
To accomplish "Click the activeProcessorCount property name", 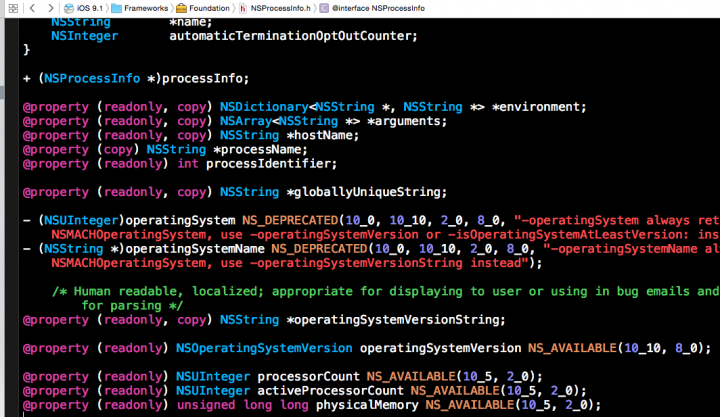I will click(x=330, y=391).
